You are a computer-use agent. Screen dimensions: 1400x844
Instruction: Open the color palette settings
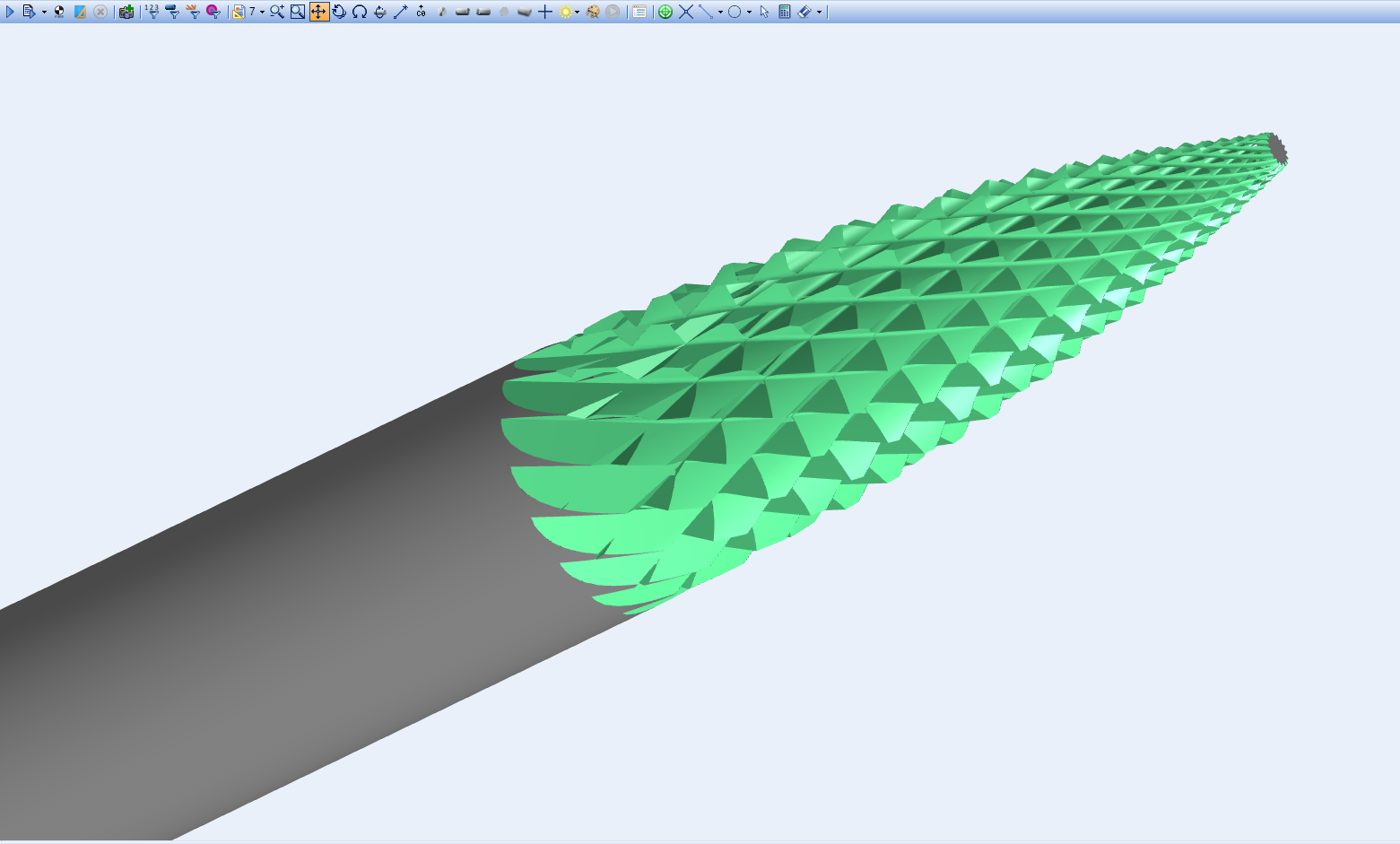click(593, 12)
